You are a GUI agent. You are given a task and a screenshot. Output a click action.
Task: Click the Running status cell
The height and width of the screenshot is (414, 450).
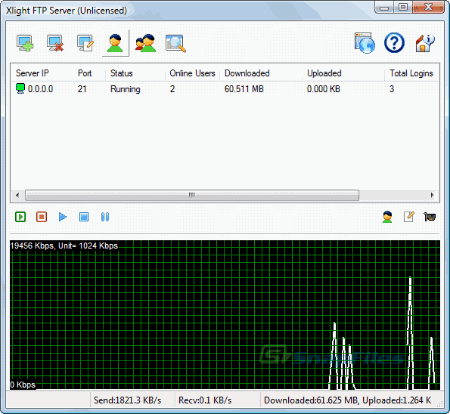click(125, 89)
